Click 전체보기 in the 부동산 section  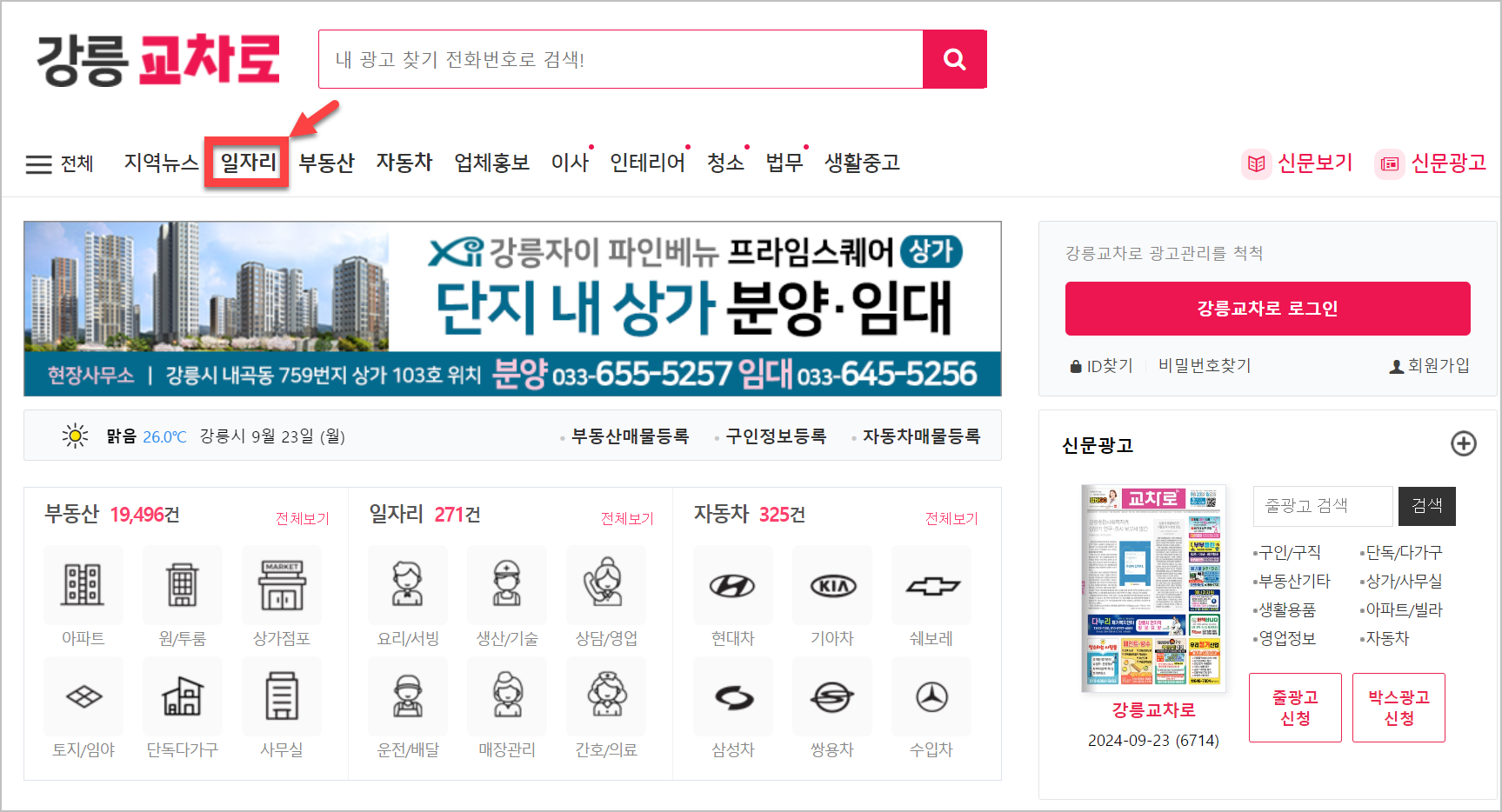(x=302, y=519)
